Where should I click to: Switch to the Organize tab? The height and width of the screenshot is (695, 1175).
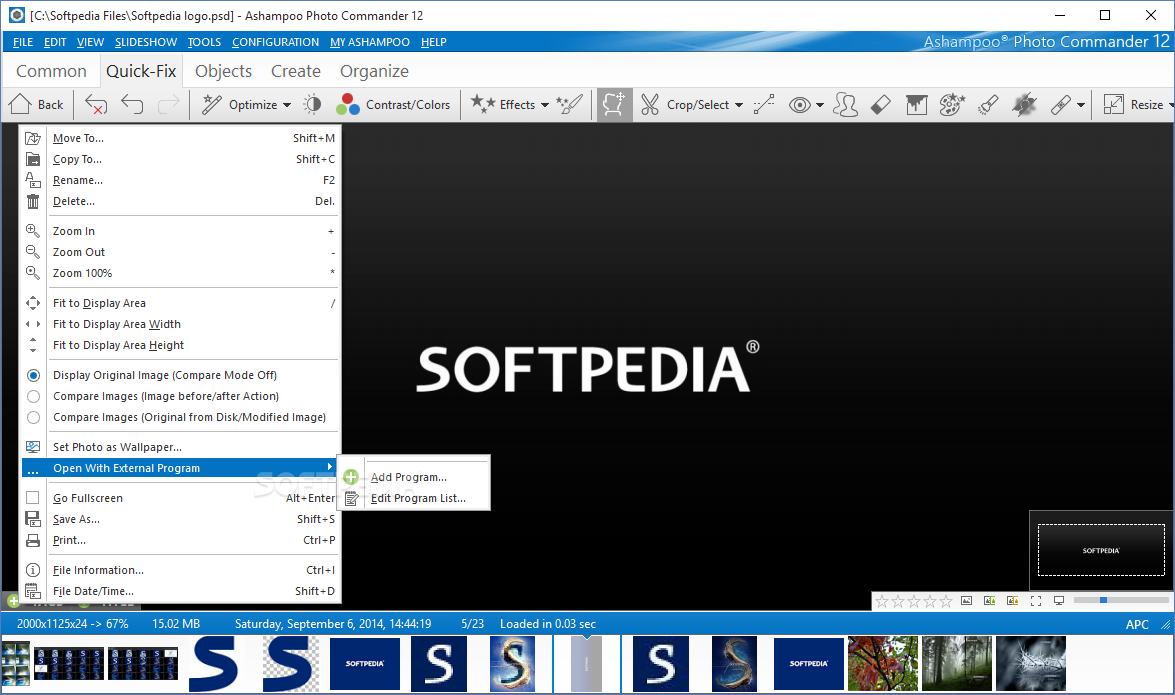coord(374,71)
